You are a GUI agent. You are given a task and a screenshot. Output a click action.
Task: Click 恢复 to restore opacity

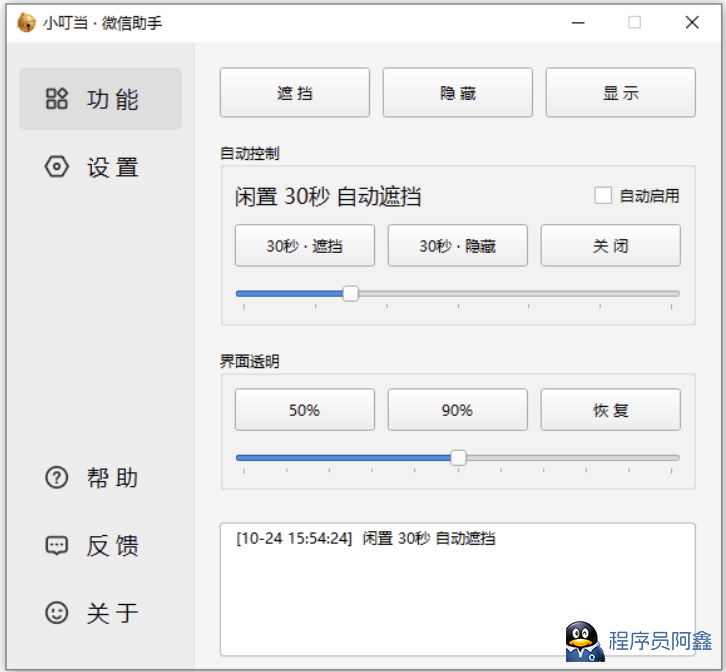tap(610, 410)
